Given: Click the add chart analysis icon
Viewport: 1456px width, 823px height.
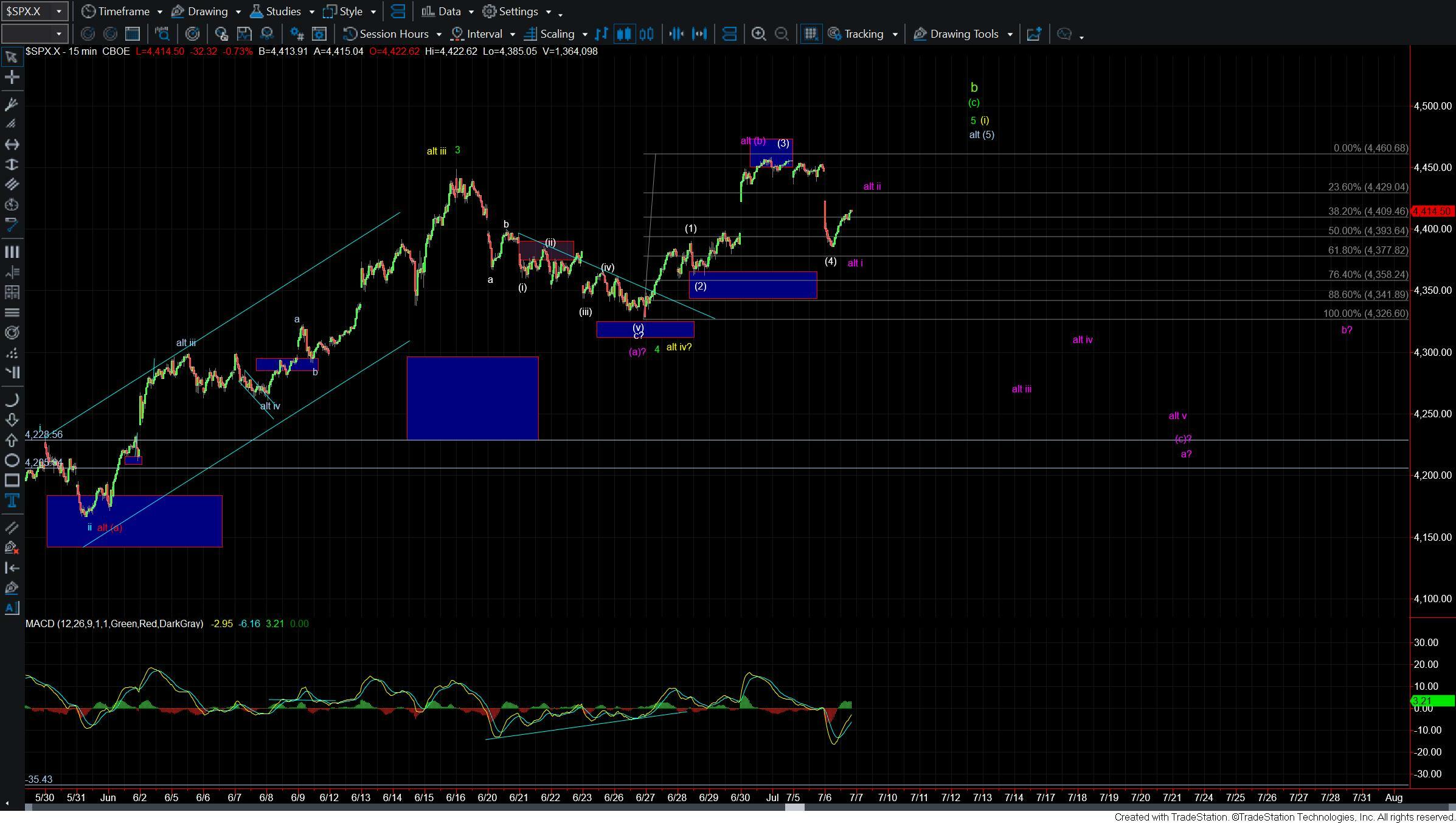Looking at the screenshot, I should (x=1035, y=34).
